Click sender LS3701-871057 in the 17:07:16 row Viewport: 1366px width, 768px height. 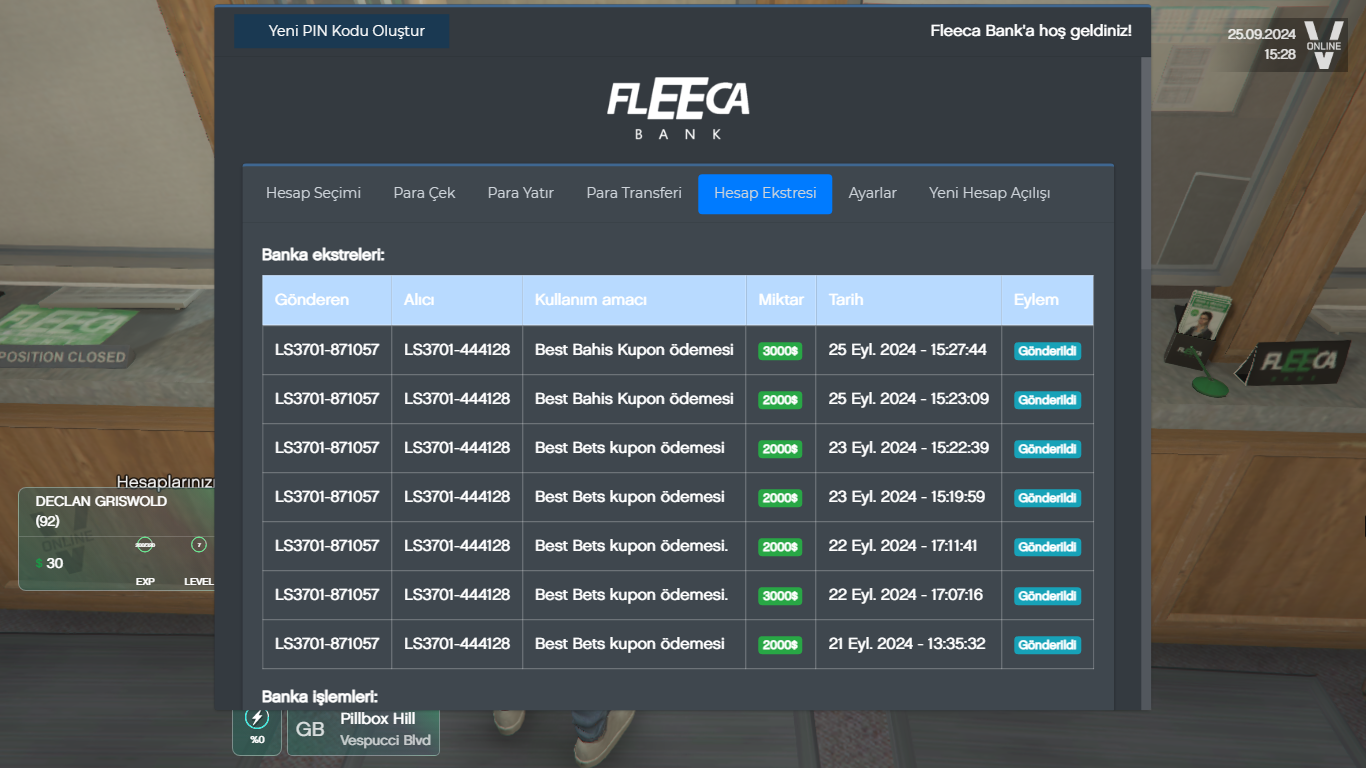tap(327, 595)
